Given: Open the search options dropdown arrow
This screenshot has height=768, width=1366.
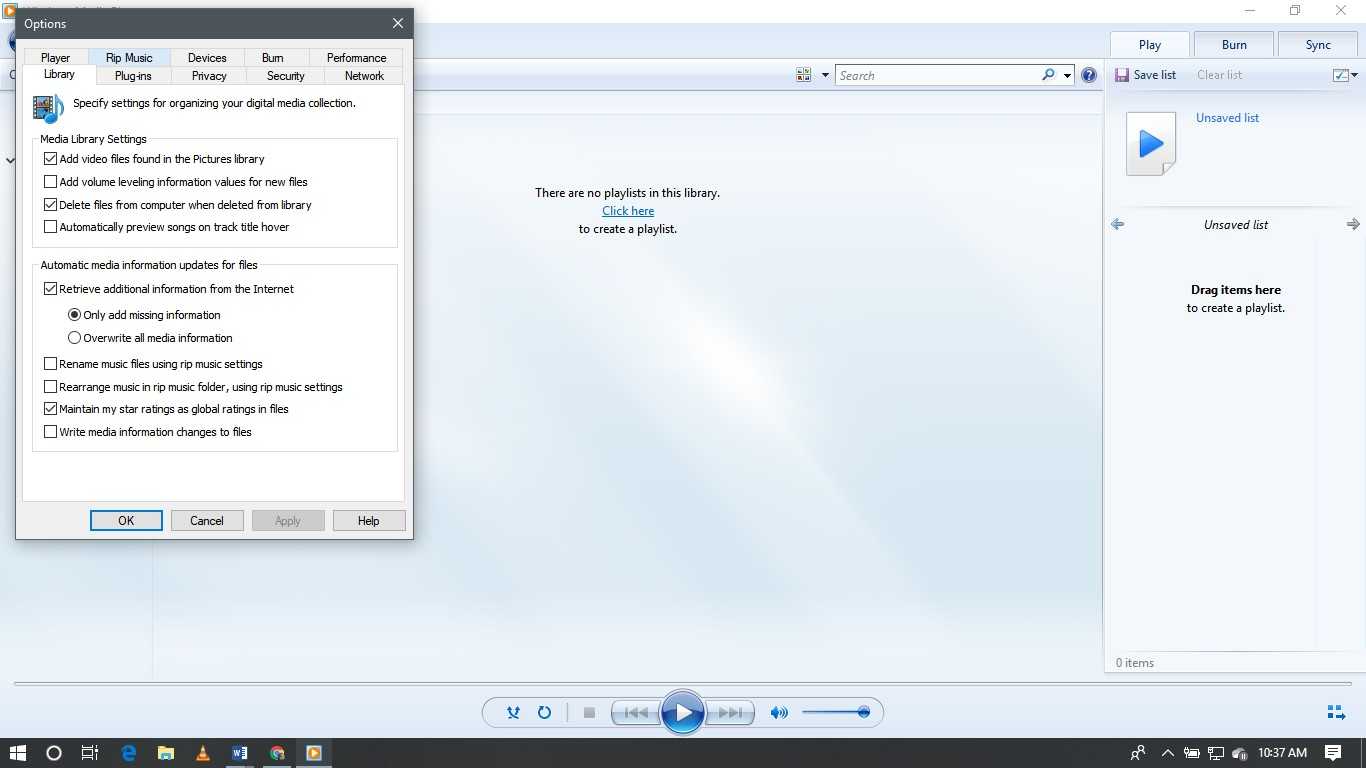Looking at the screenshot, I should (1067, 75).
